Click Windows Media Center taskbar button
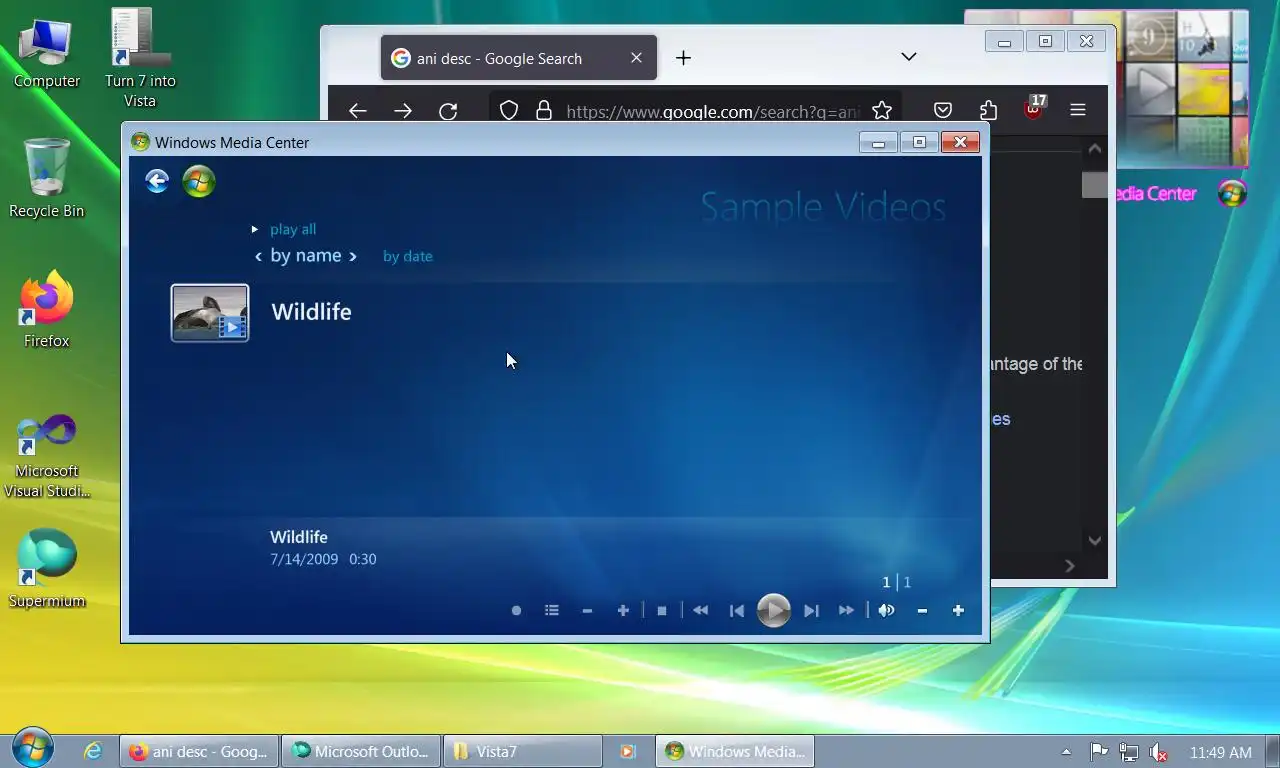 735,752
